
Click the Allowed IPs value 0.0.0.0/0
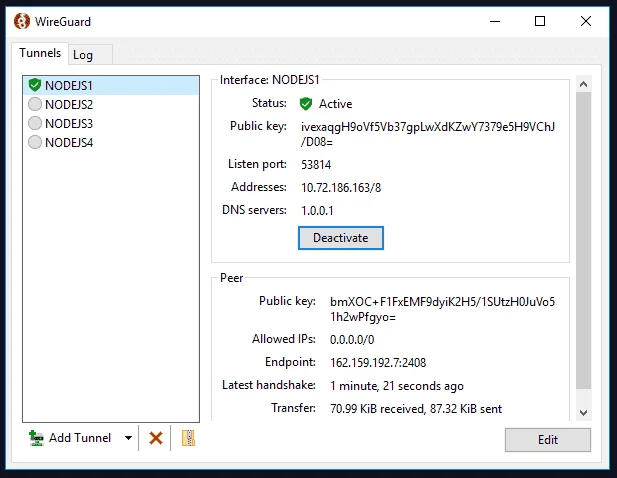point(352,340)
